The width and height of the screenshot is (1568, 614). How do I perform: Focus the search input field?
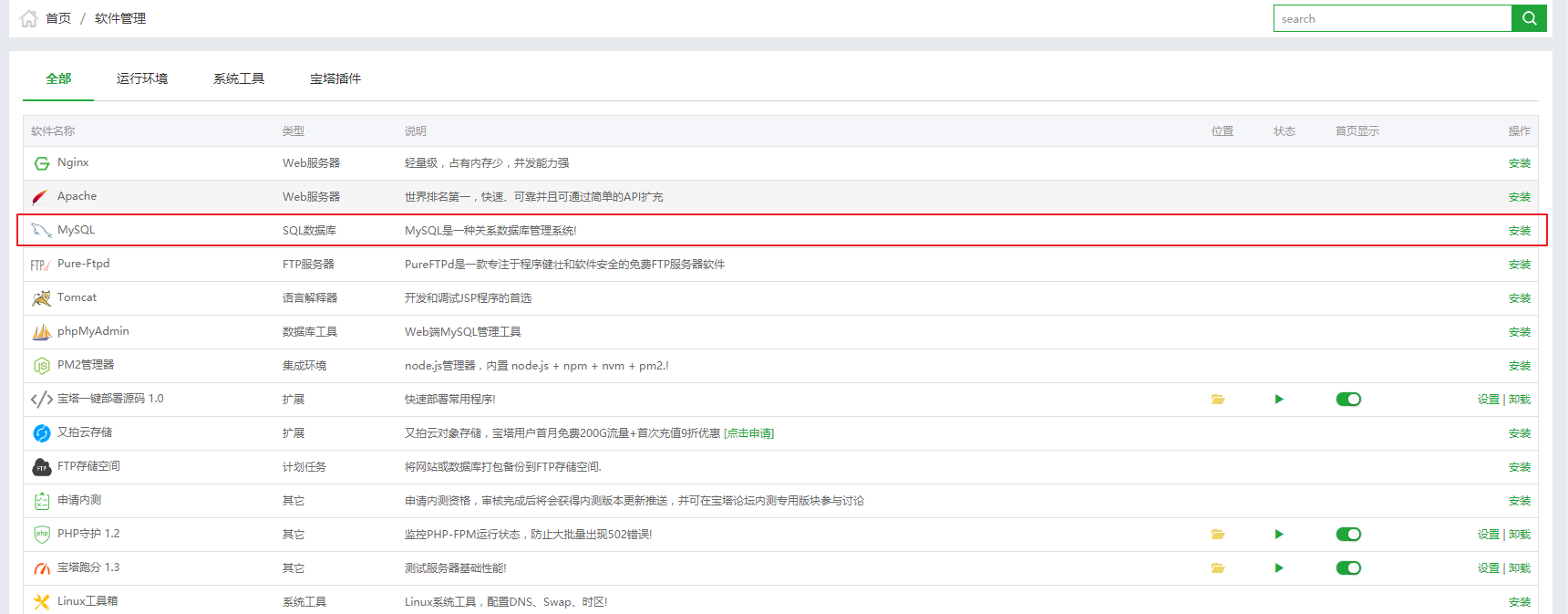[x=1392, y=18]
